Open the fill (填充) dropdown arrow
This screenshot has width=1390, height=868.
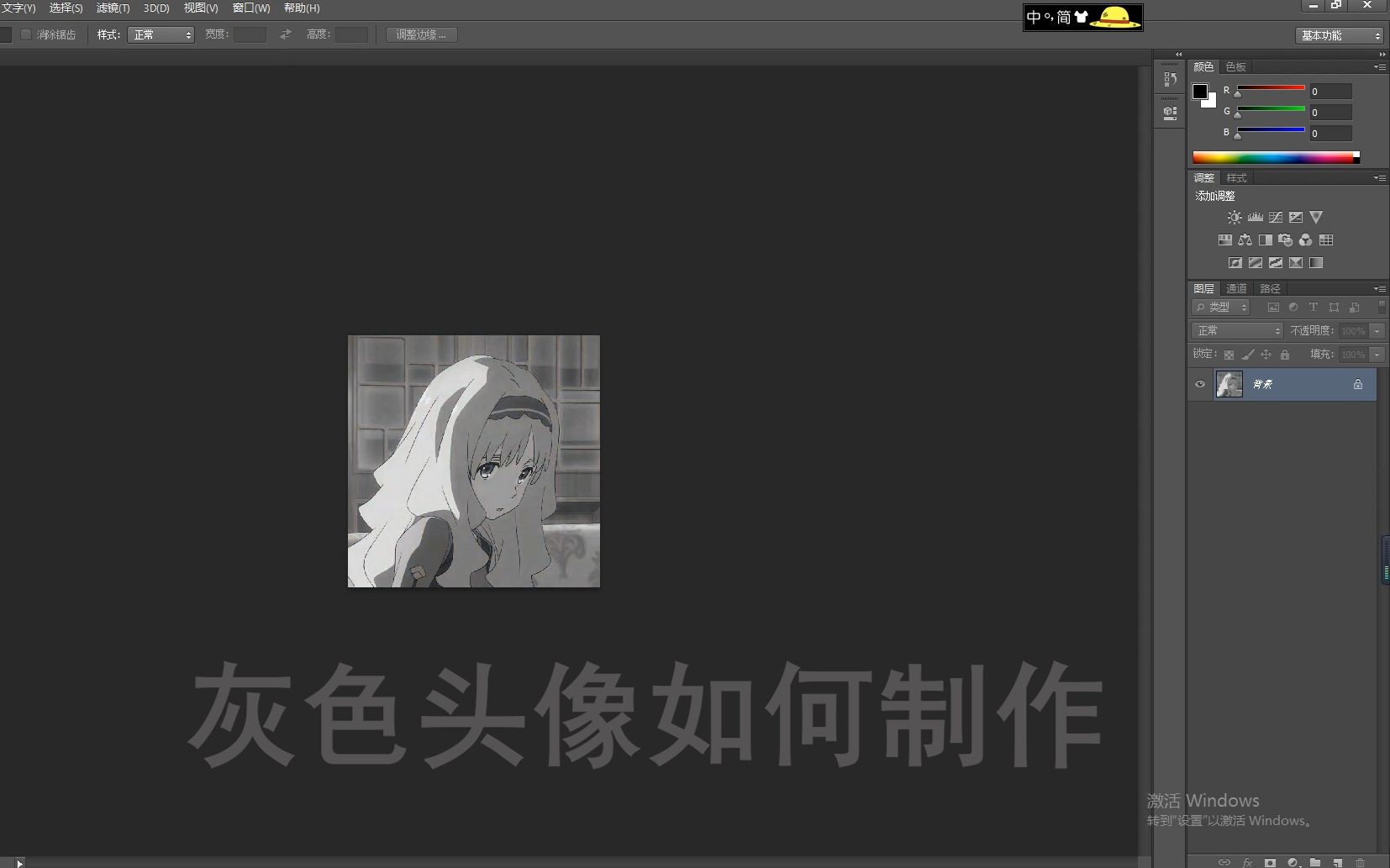click(1377, 355)
